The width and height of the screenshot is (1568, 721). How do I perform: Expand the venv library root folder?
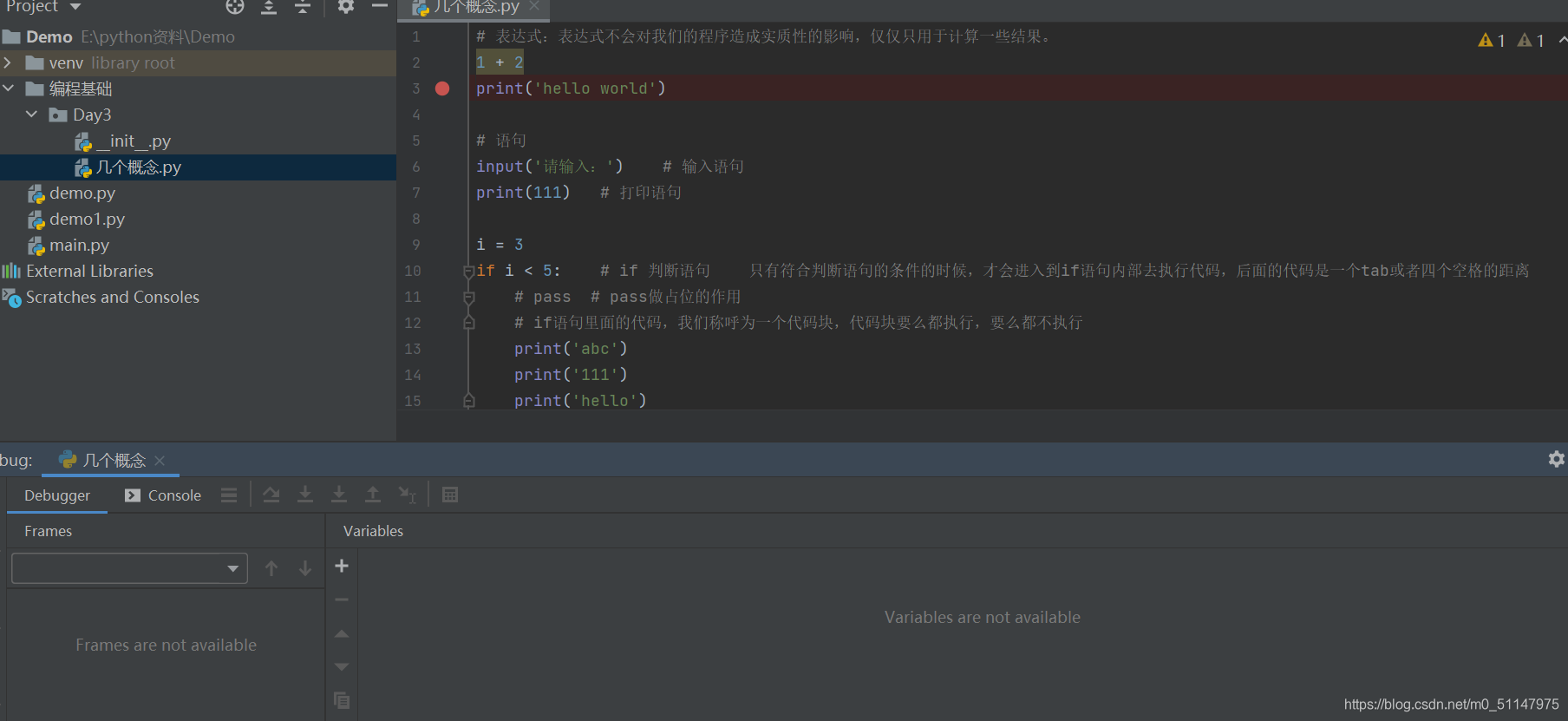click(8, 62)
